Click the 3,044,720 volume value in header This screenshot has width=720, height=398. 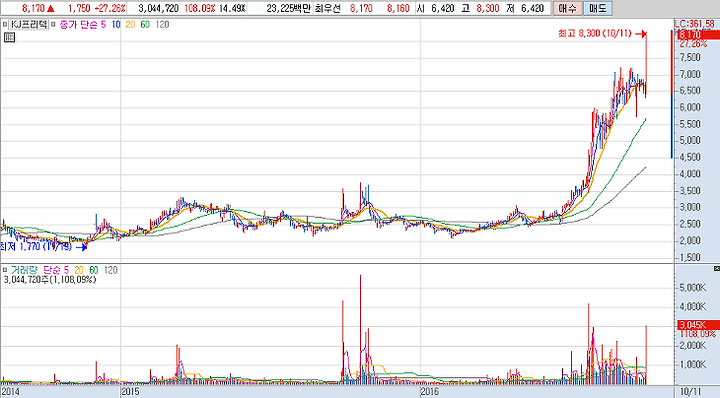(x=158, y=8)
